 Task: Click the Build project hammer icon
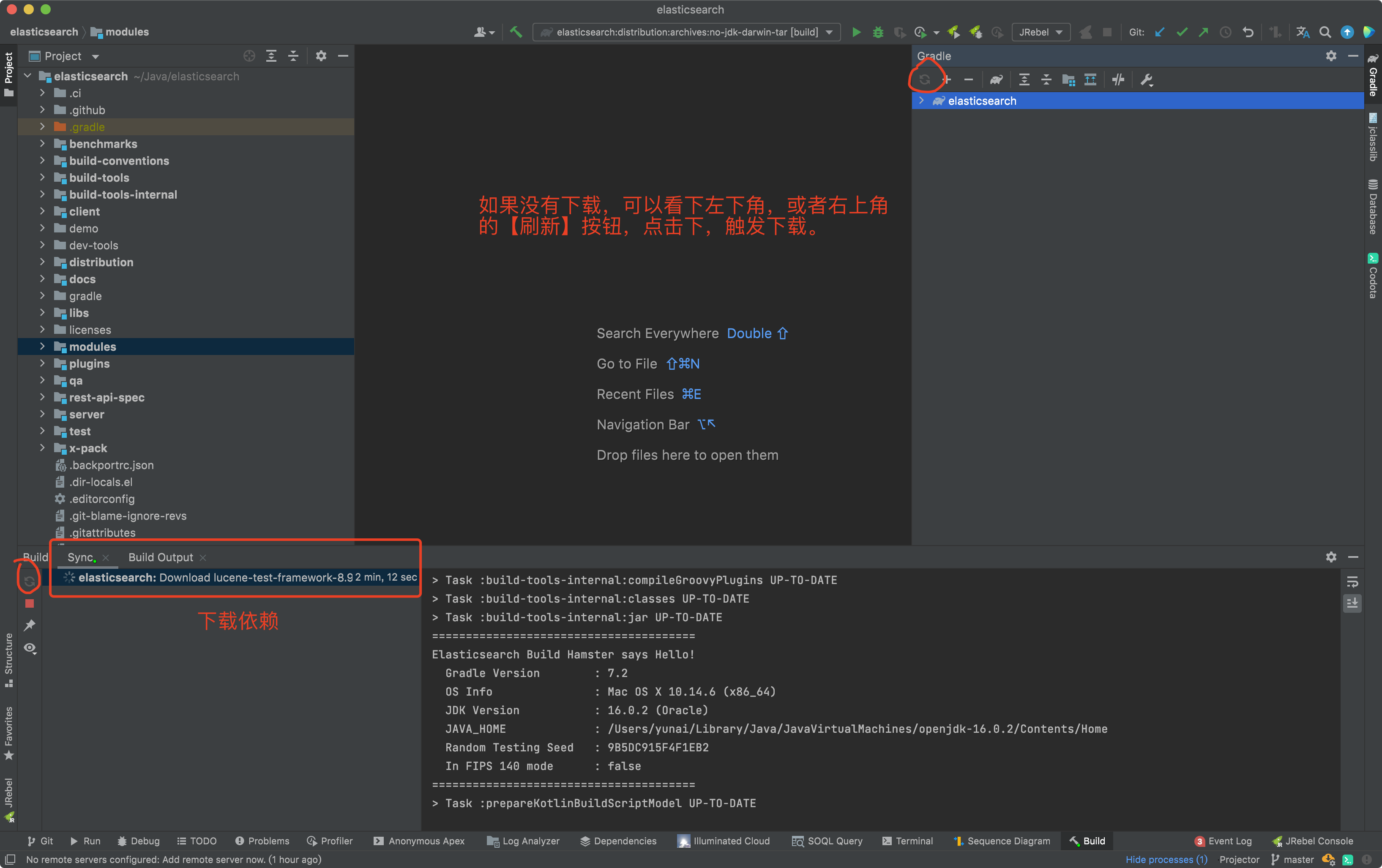pos(516,32)
